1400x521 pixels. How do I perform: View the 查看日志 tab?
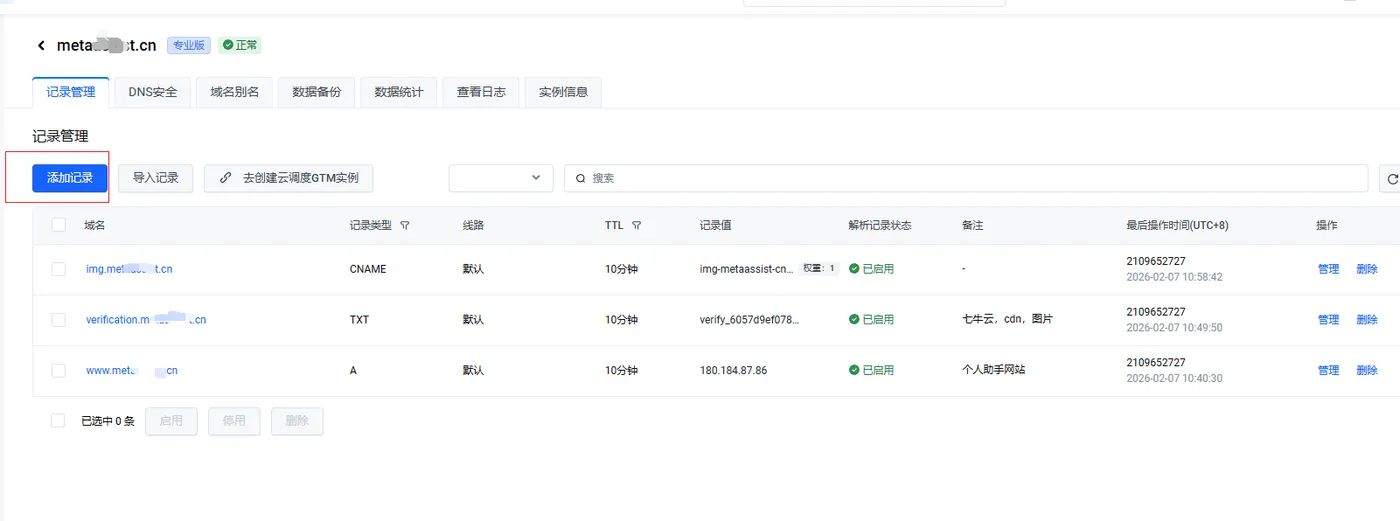click(481, 92)
